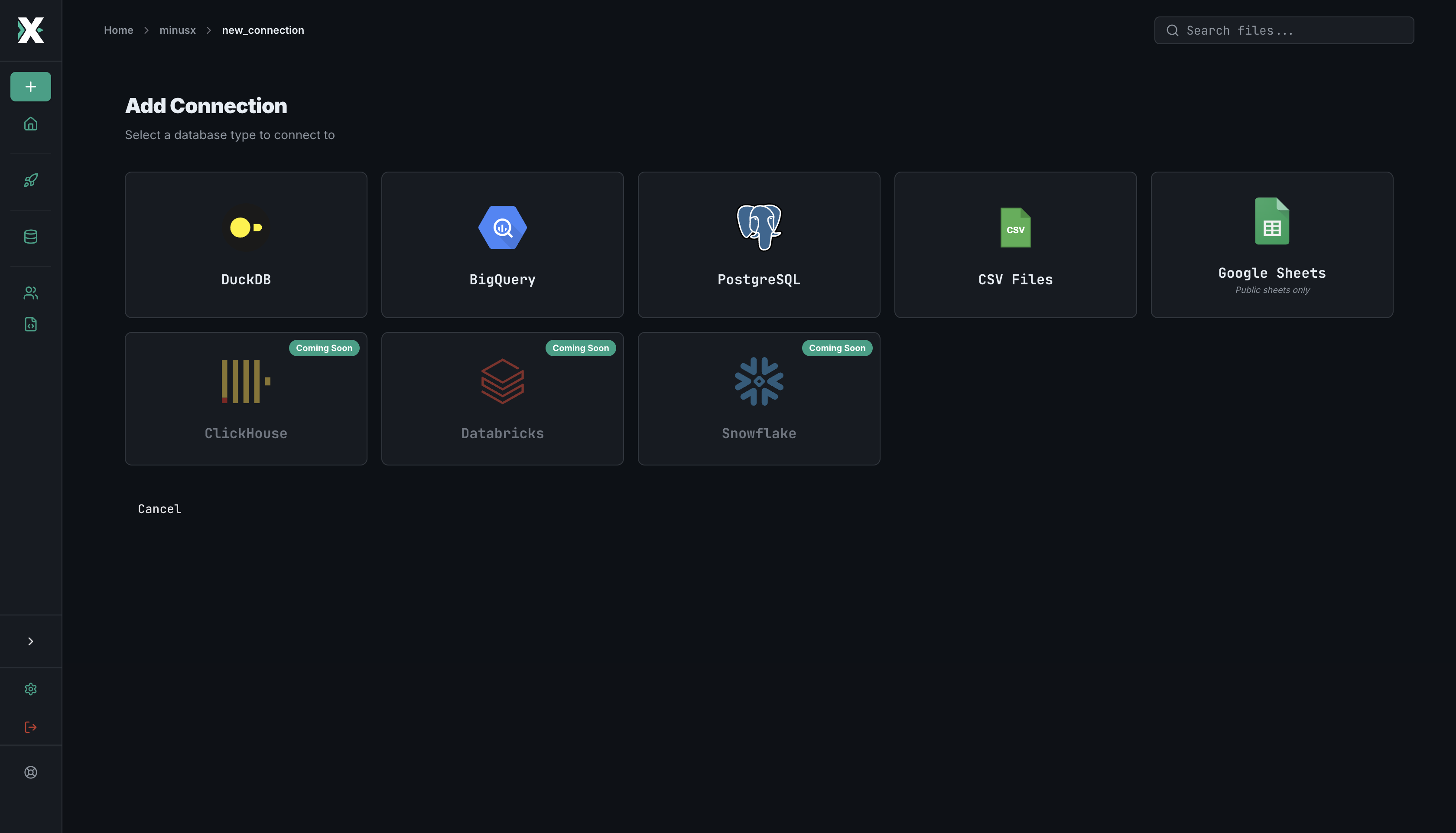Select the PostgreSQL connection card
This screenshot has width=1456, height=833.
759,245
